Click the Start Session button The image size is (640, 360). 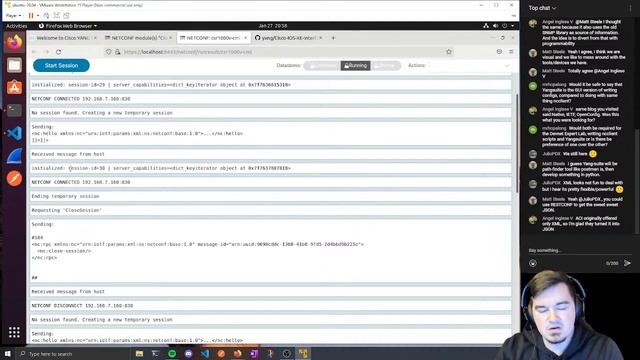(61, 65)
